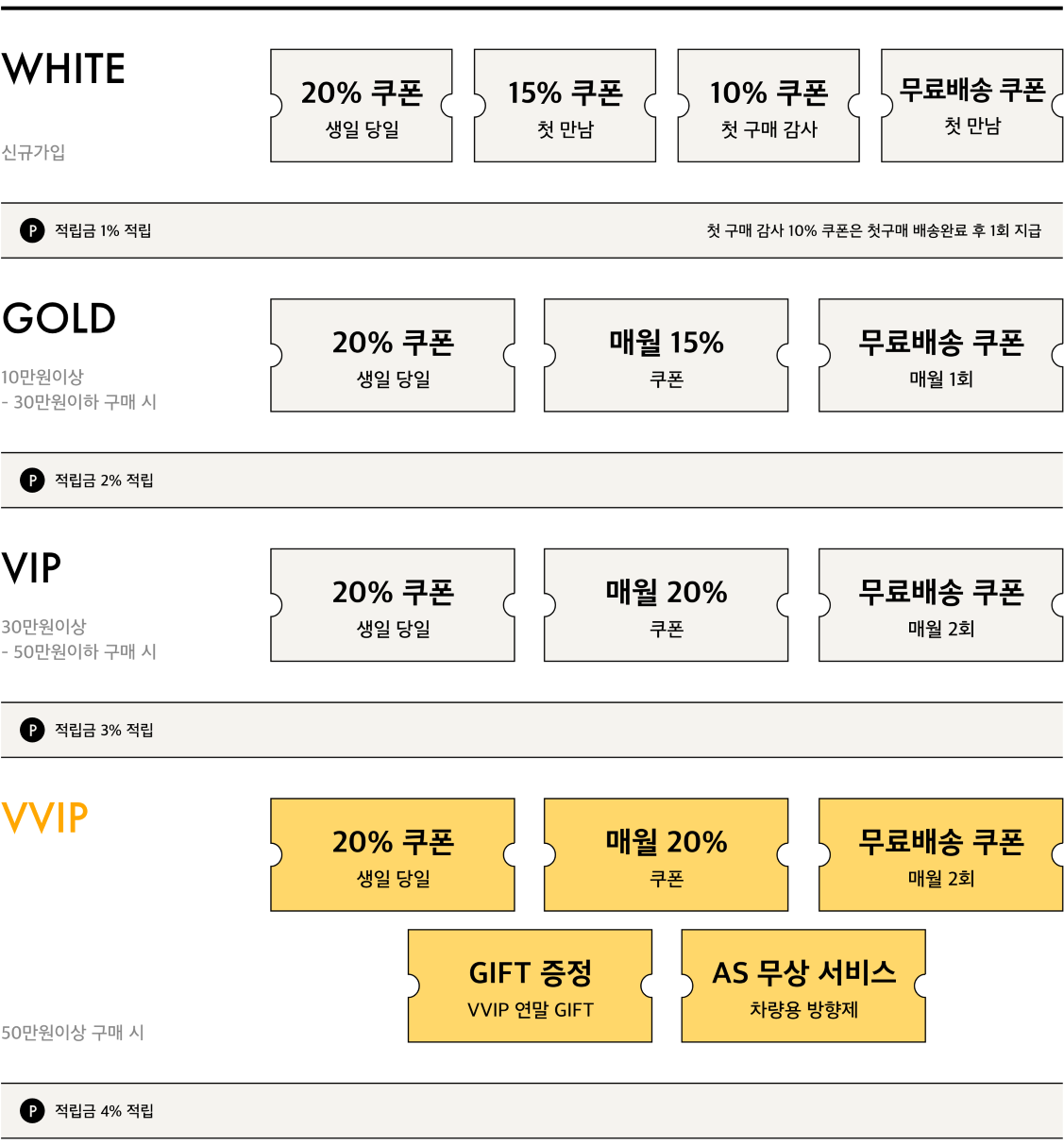The image size is (1064, 1146).
Task: Open the yellow GIFT 증정 VVIP 연말 GIFT card
Action: [531, 986]
